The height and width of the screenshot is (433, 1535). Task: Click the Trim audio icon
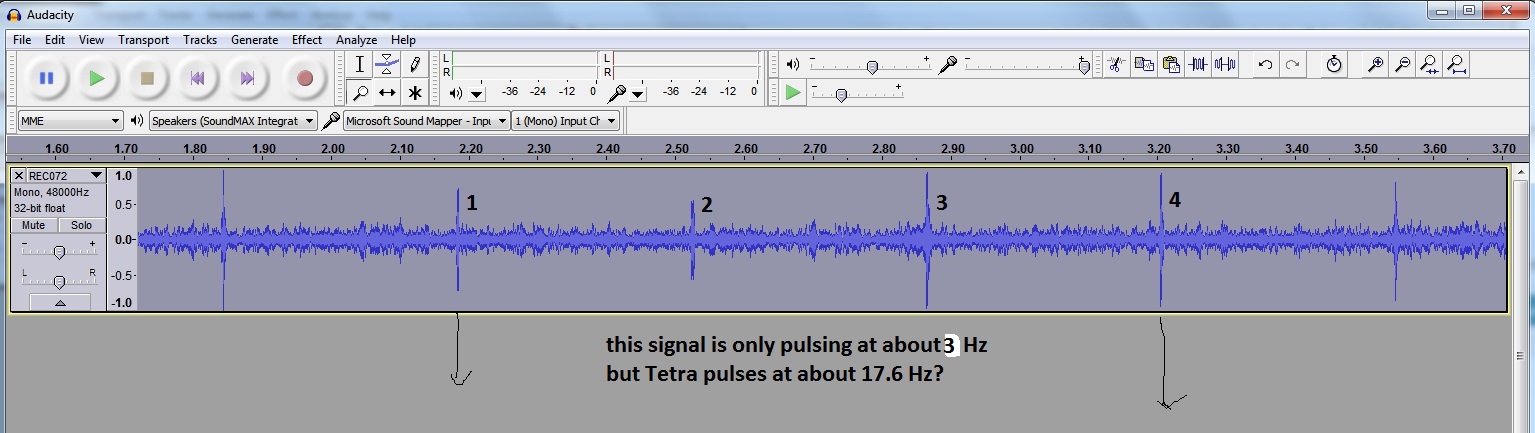pyautogui.click(x=1198, y=65)
